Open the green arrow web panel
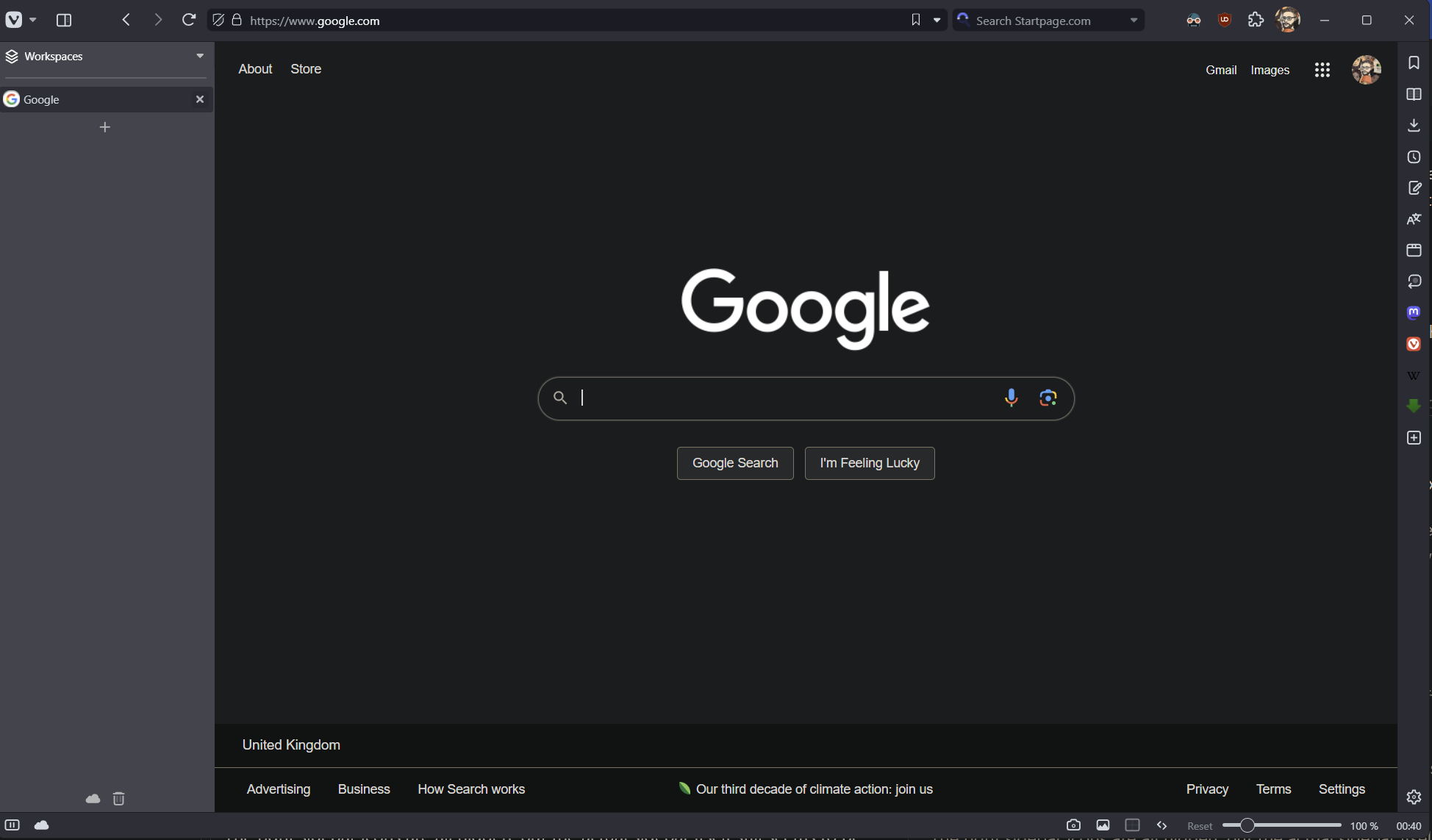Viewport: 1432px width, 840px height. (1414, 406)
